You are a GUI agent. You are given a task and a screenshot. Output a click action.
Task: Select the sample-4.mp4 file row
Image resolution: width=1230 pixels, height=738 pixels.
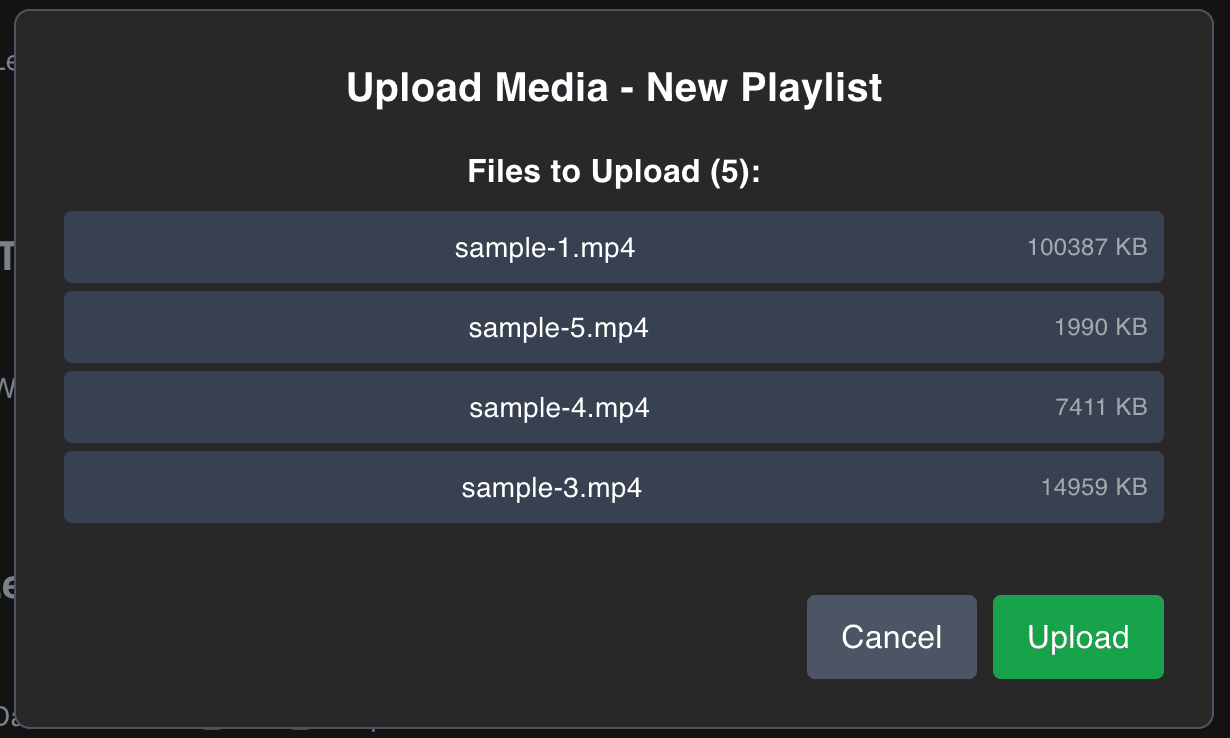(x=614, y=407)
